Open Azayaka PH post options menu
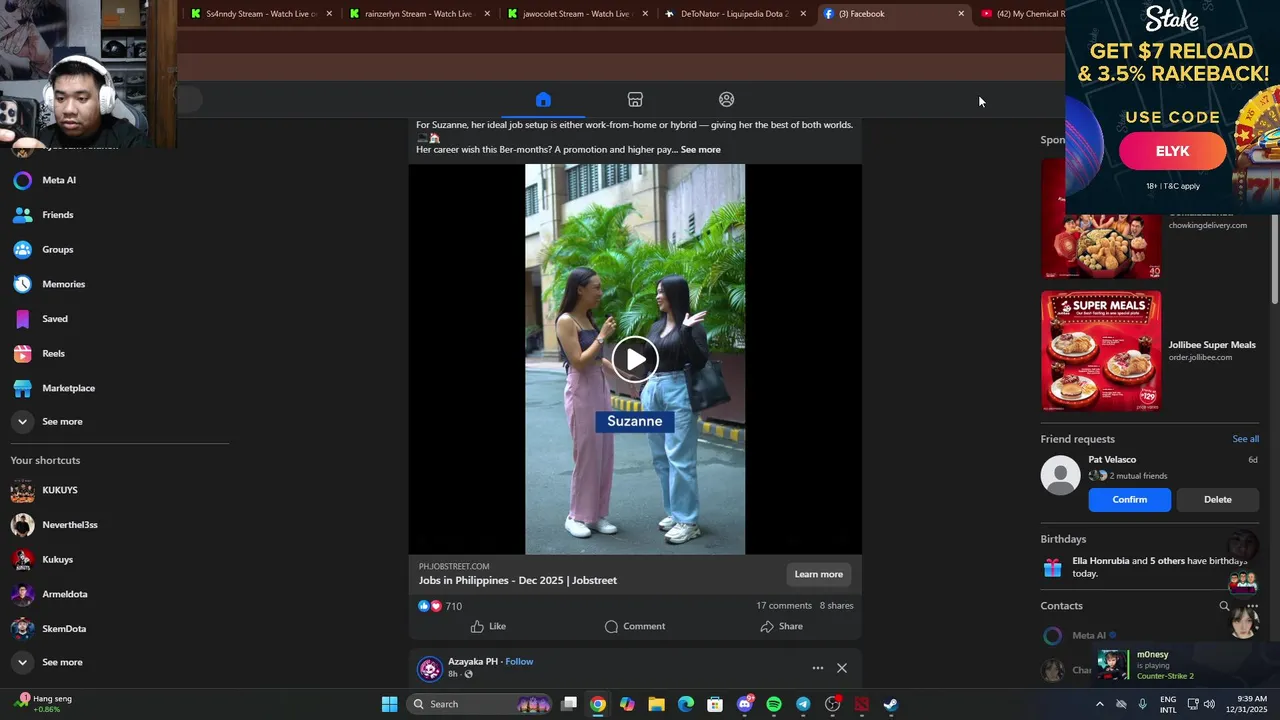1280x720 pixels. [818, 668]
